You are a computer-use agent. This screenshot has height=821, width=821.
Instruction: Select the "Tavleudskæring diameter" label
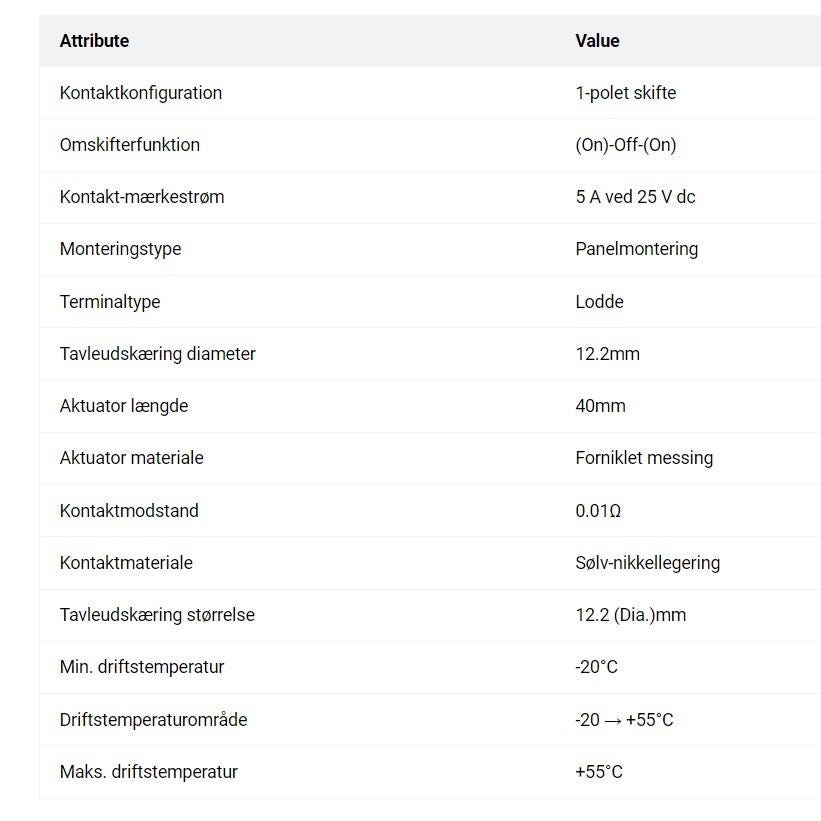[158, 354]
